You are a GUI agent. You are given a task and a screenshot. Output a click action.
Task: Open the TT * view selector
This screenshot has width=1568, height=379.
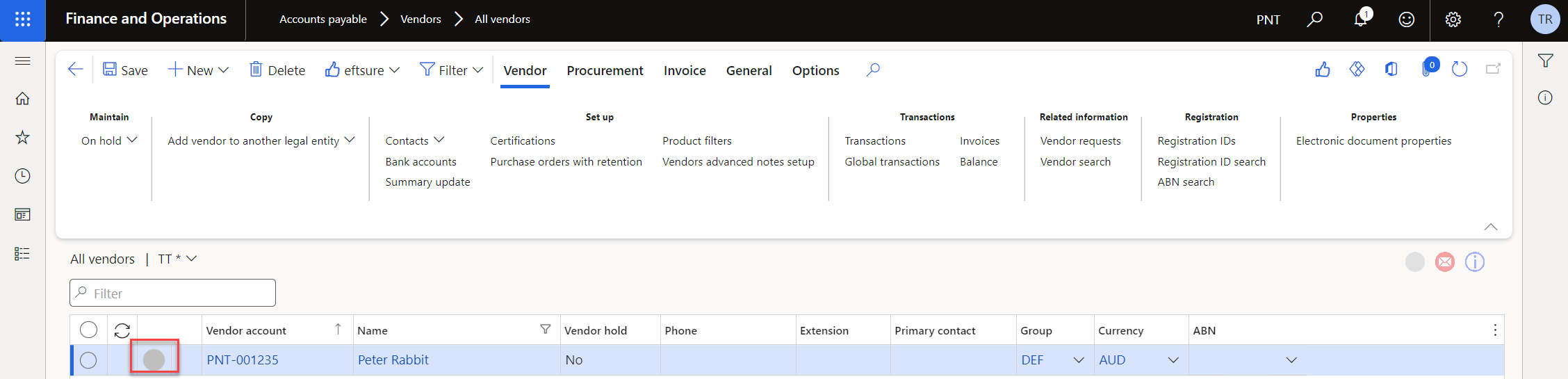point(177,259)
